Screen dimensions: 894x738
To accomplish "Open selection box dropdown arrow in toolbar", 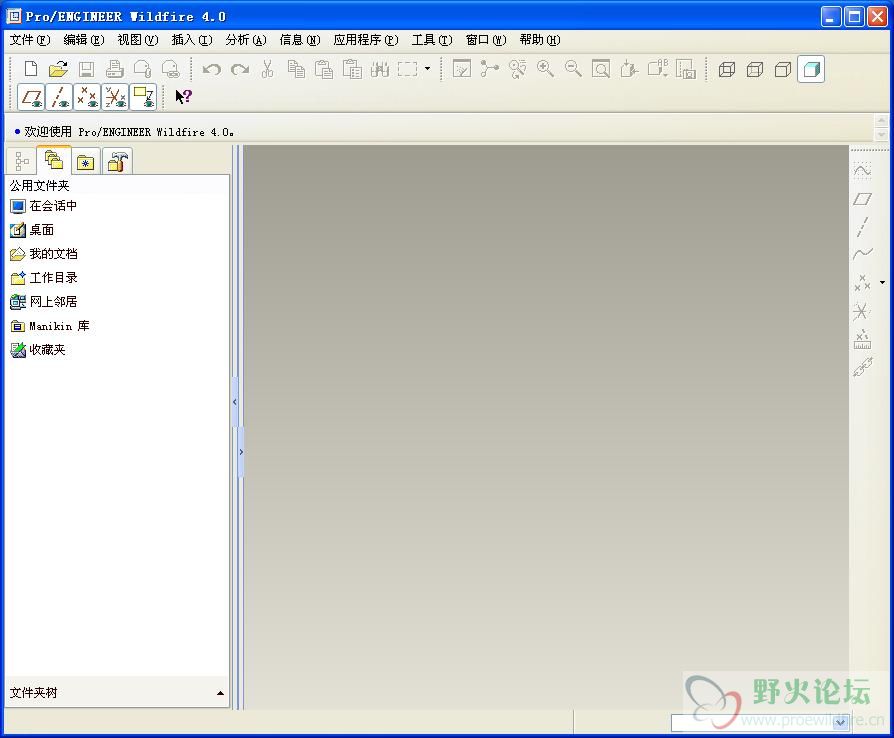I will (428, 69).
